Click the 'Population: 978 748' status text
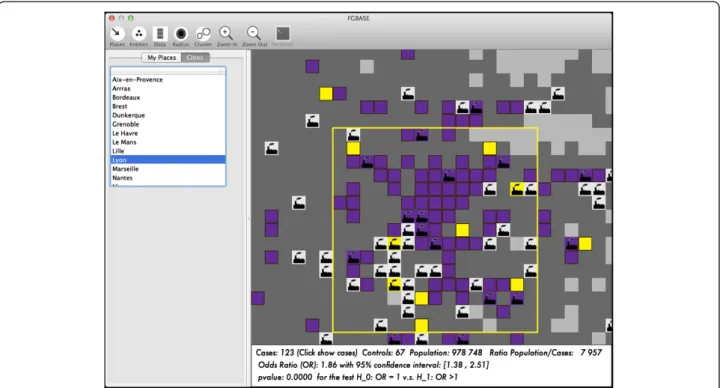720x388 pixels. pyautogui.click(x=446, y=353)
